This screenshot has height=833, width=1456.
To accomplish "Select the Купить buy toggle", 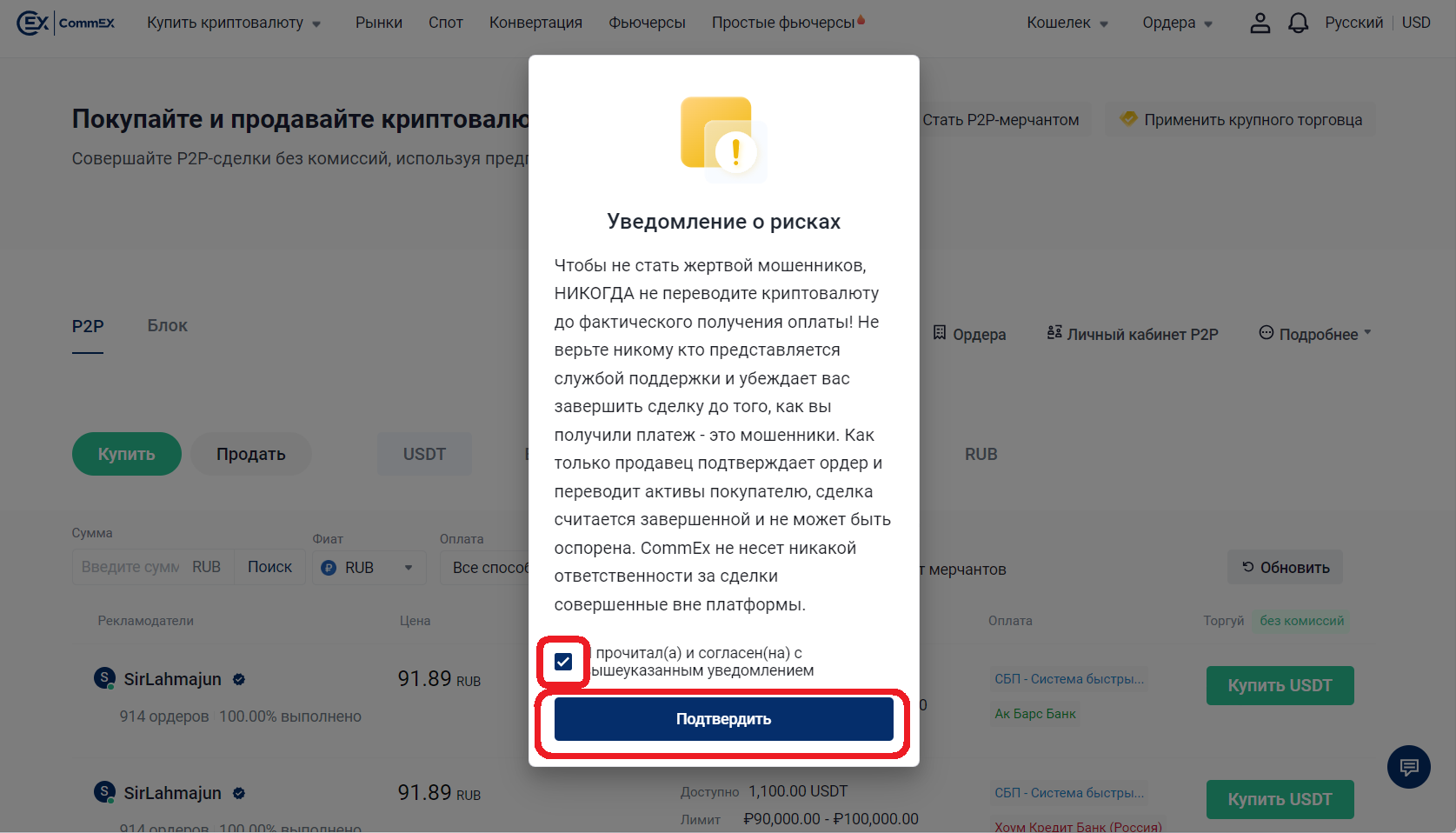I will (x=126, y=454).
